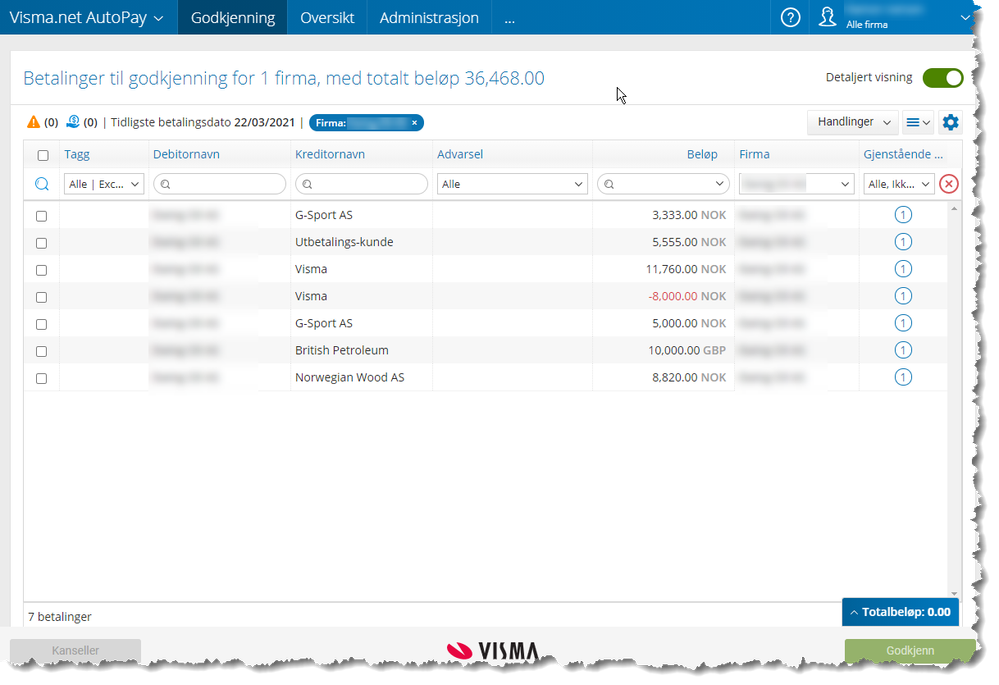Expand the user account menu arrow
999x685 pixels.
[965, 18]
